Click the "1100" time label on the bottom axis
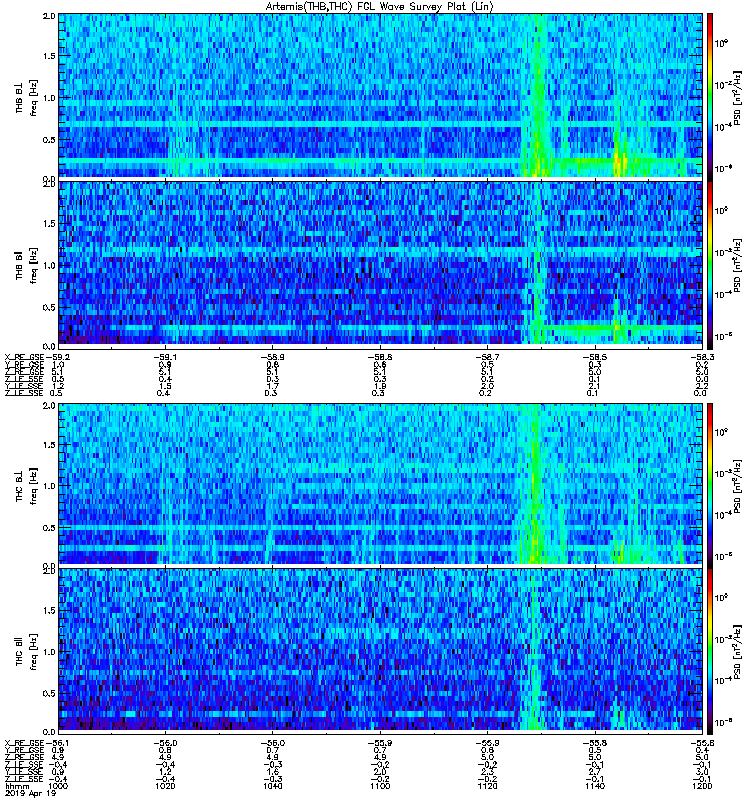The width and height of the screenshot is (750, 800). pos(380,786)
